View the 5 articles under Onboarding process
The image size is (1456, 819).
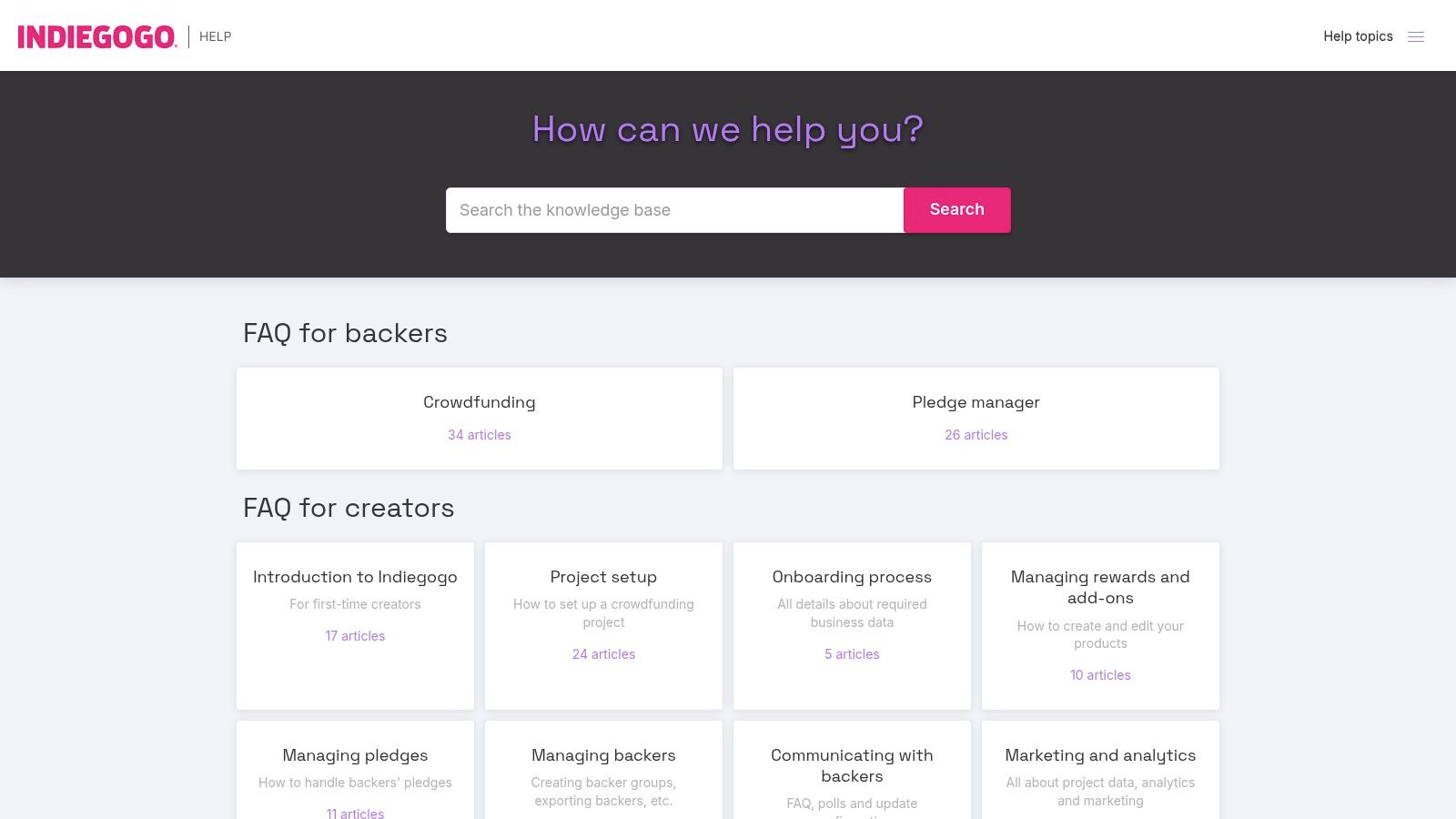[x=852, y=653]
